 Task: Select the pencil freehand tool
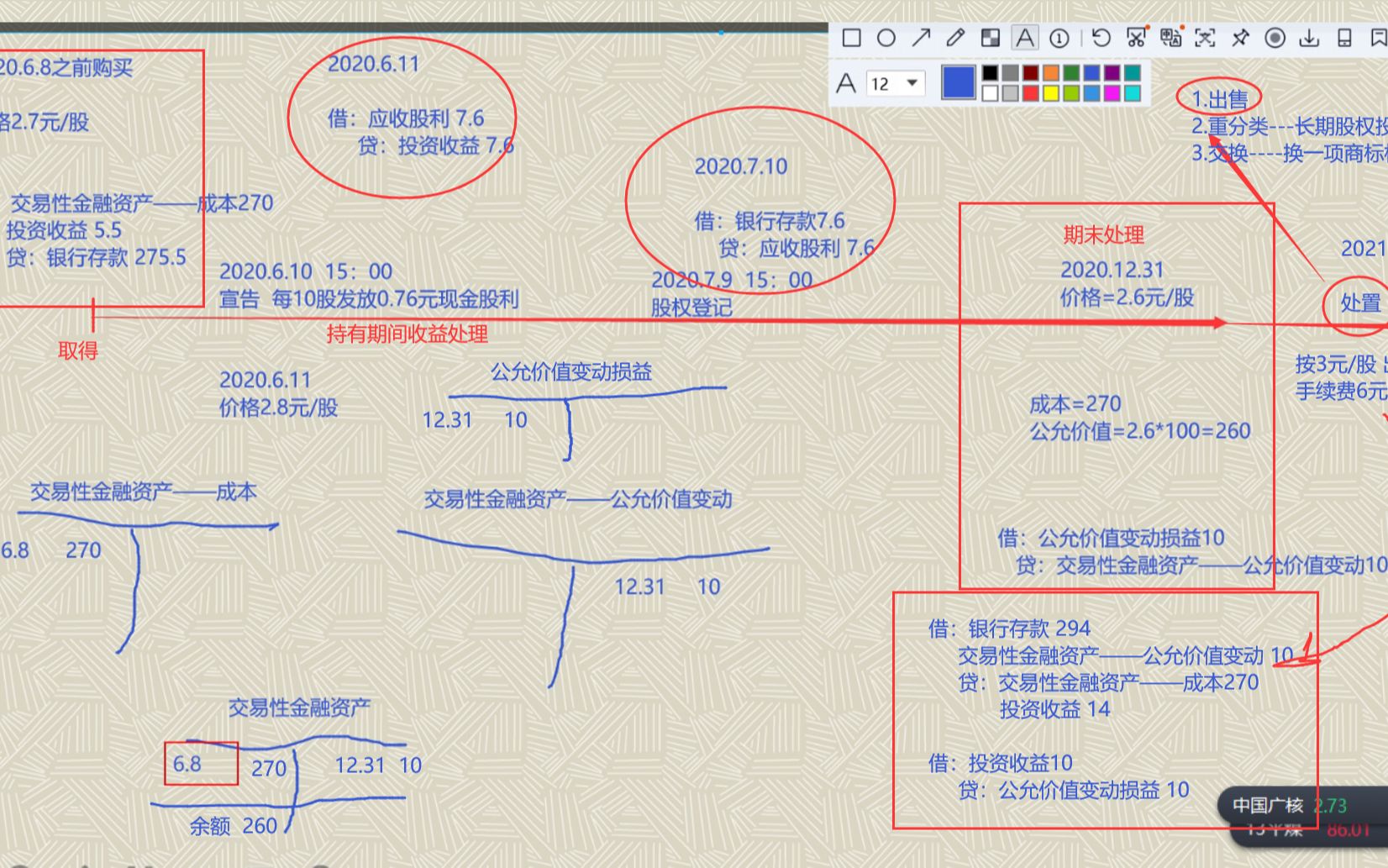click(955, 38)
